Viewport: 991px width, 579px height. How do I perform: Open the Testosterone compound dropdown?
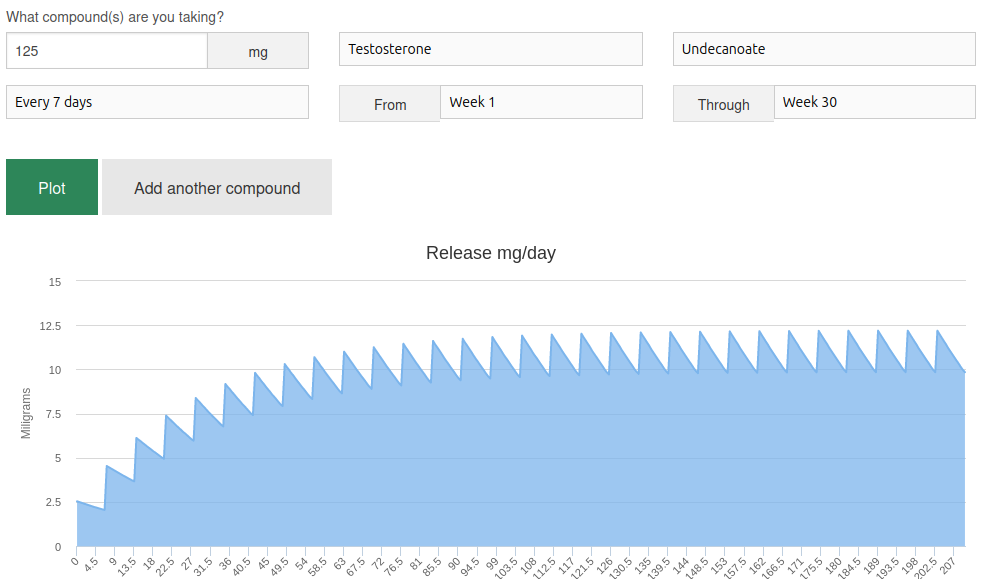click(490, 49)
